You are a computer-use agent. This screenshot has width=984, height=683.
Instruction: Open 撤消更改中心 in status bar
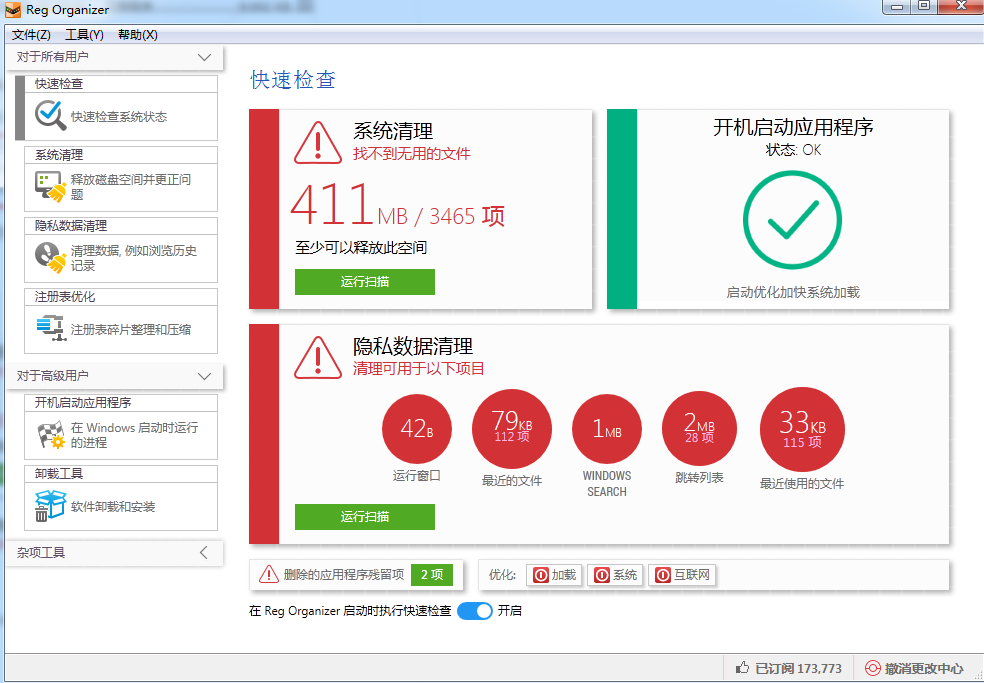(x=914, y=668)
